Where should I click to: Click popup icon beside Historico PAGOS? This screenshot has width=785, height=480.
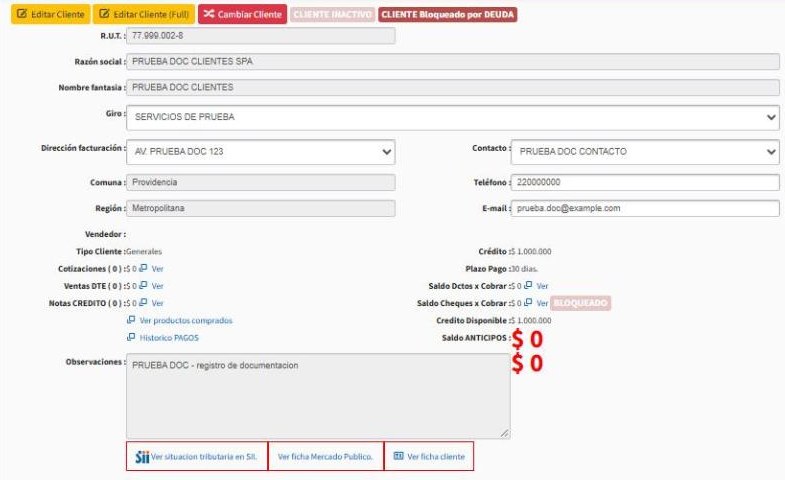[x=131, y=337]
